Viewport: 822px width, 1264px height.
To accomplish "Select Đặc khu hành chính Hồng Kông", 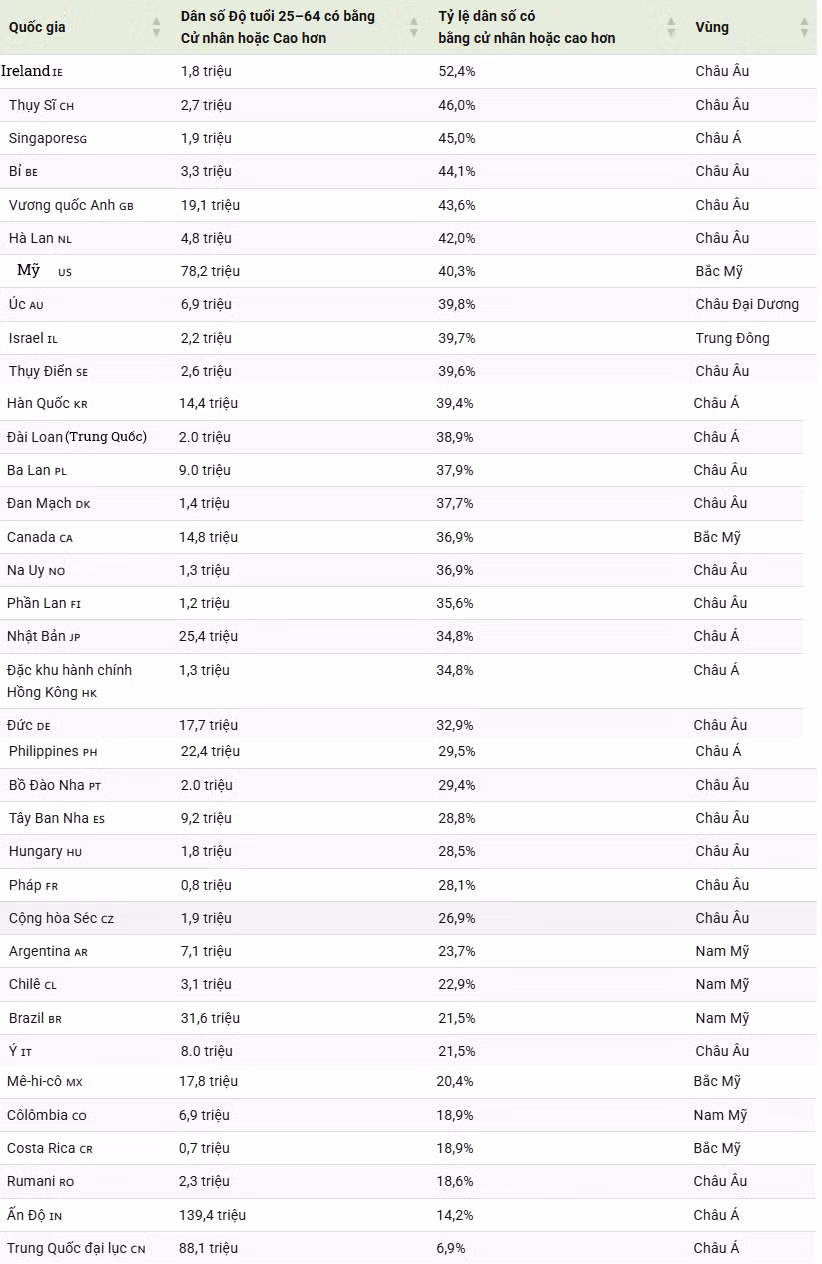I will [69, 681].
